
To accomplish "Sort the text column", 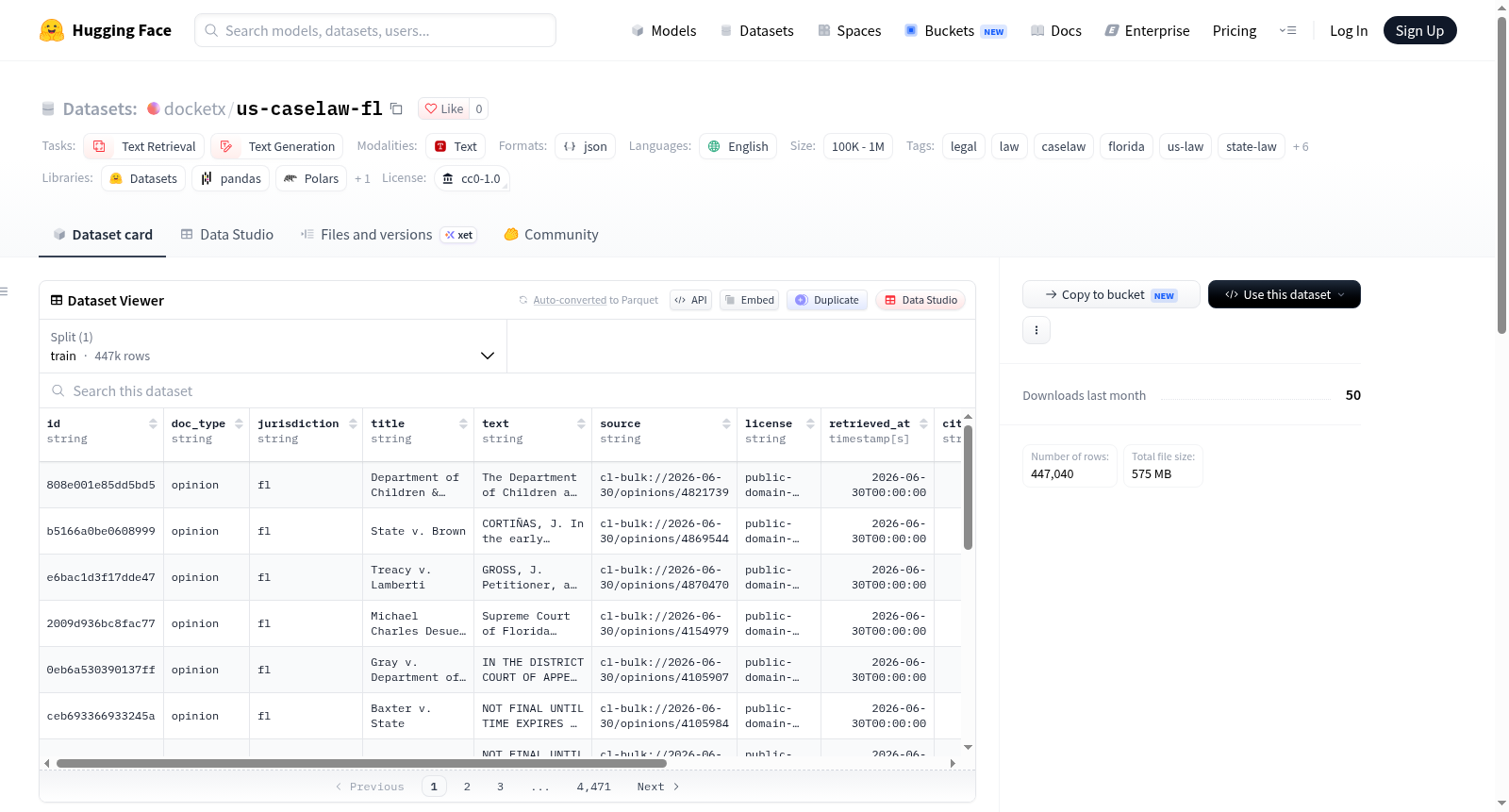I will coord(581,424).
